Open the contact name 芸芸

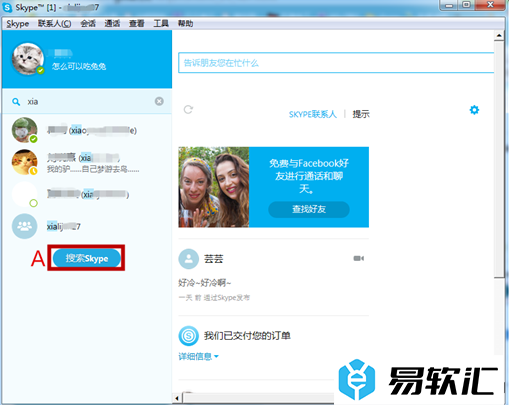pyautogui.click(x=214, y=259)
